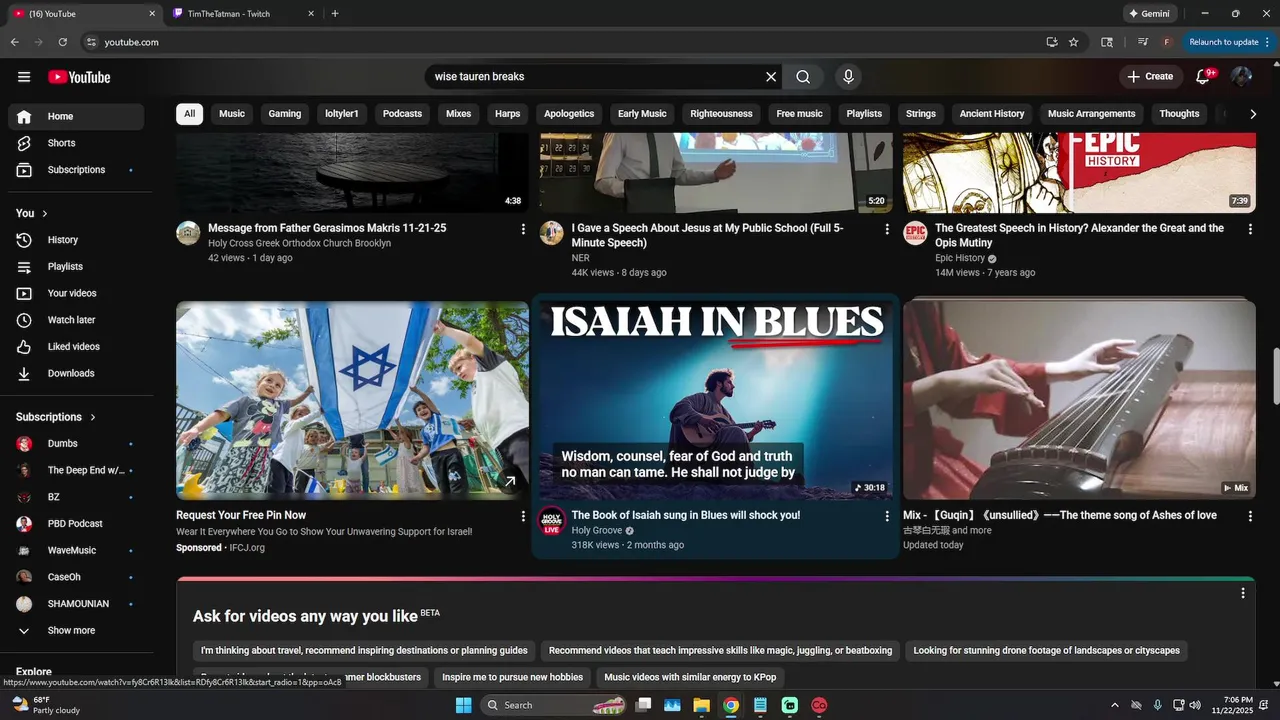Select the Apologetics filter chip
The width and height of the screenshot is (1280, 720).
569,114
